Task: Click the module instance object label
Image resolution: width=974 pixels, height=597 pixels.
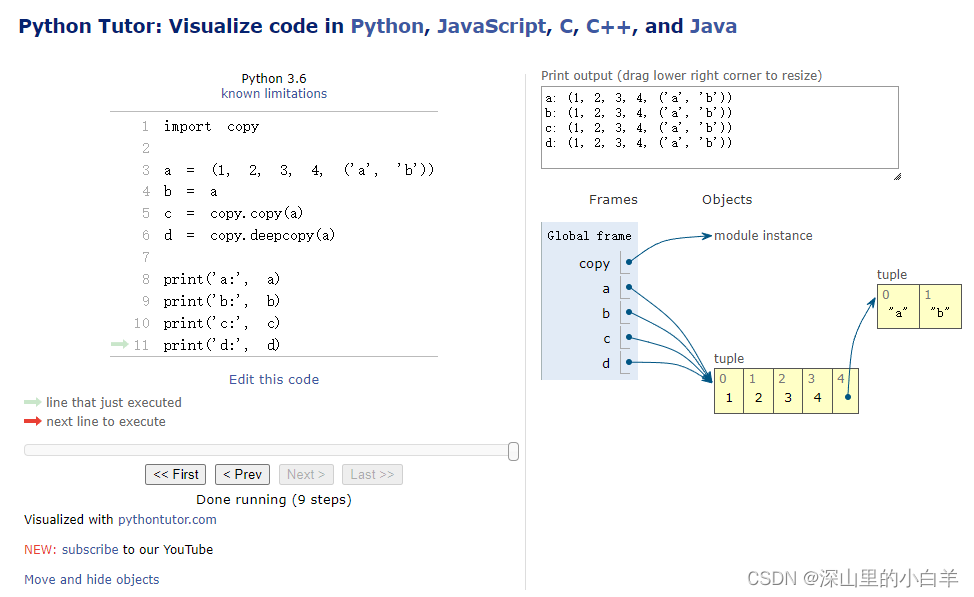Action: click(763, 236)
